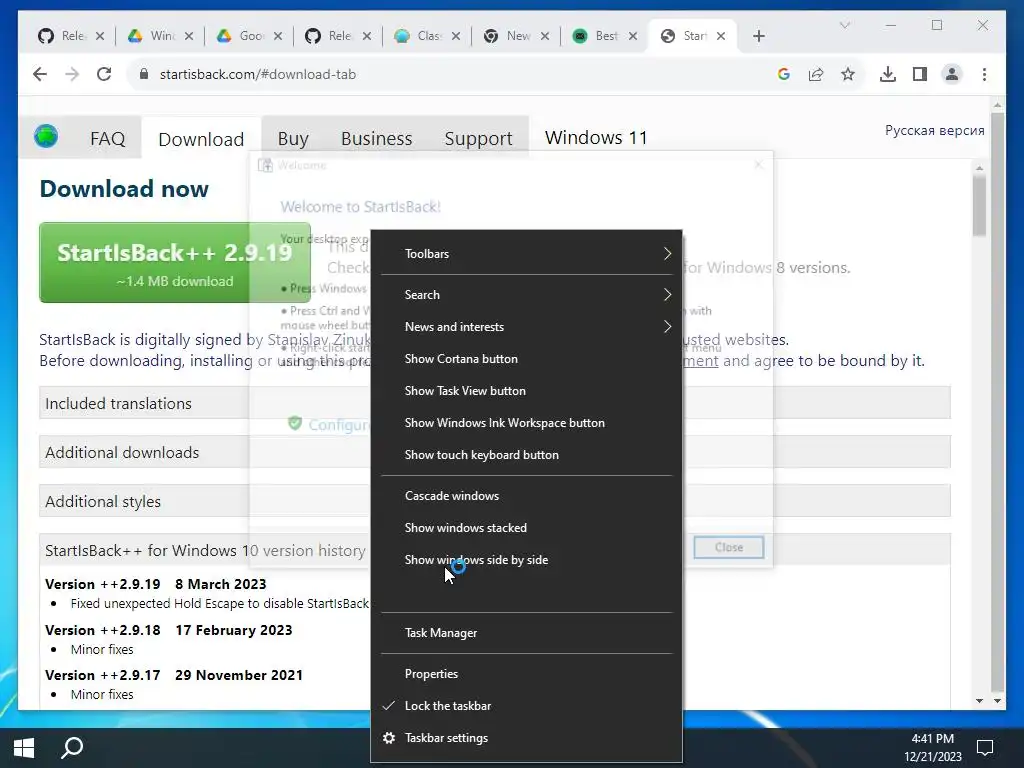Open the Windows Start button

click(x=24, y=748)
